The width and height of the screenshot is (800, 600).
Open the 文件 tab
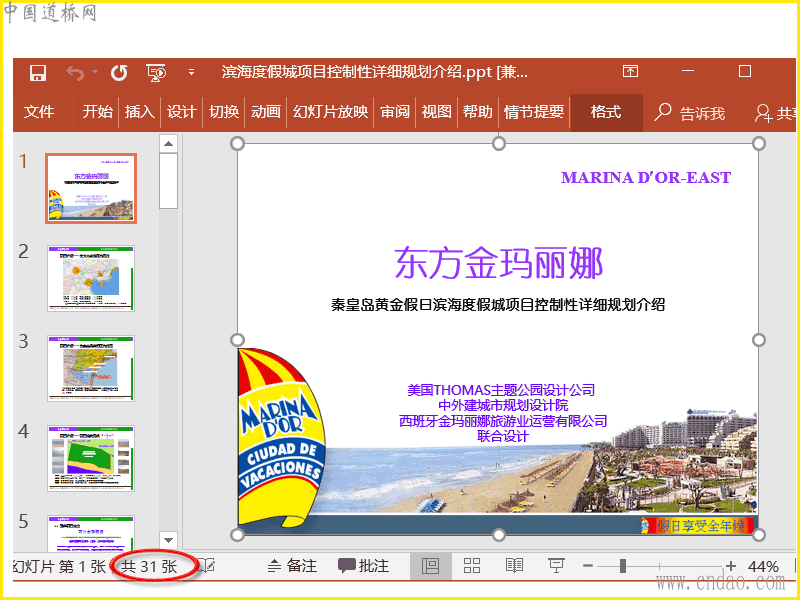pos(39,111)
